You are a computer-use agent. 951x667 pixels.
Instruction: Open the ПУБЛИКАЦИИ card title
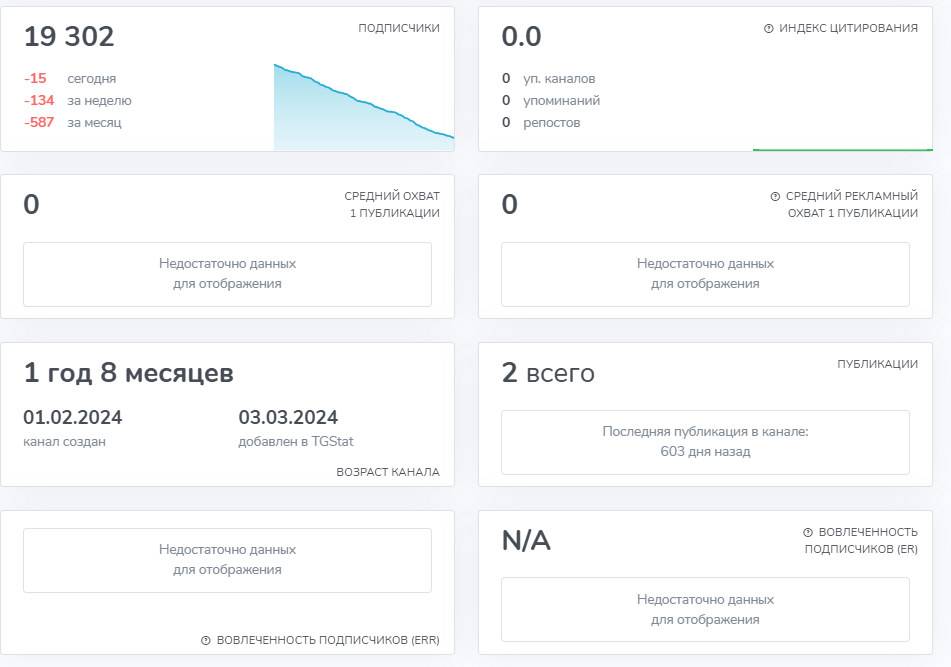(x=877, y=365)
